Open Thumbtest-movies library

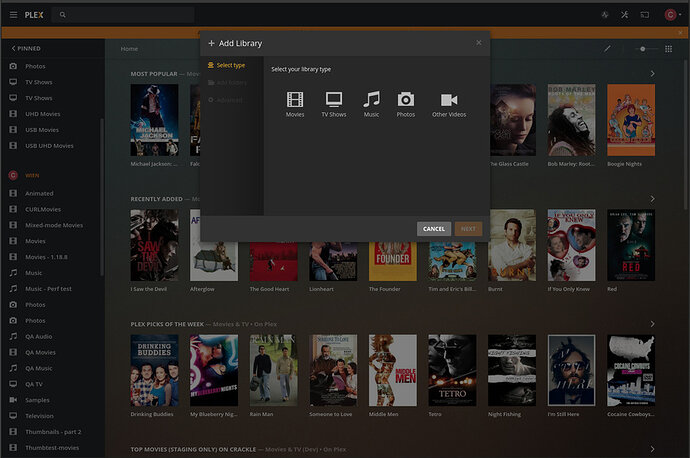tap(52, 447)
